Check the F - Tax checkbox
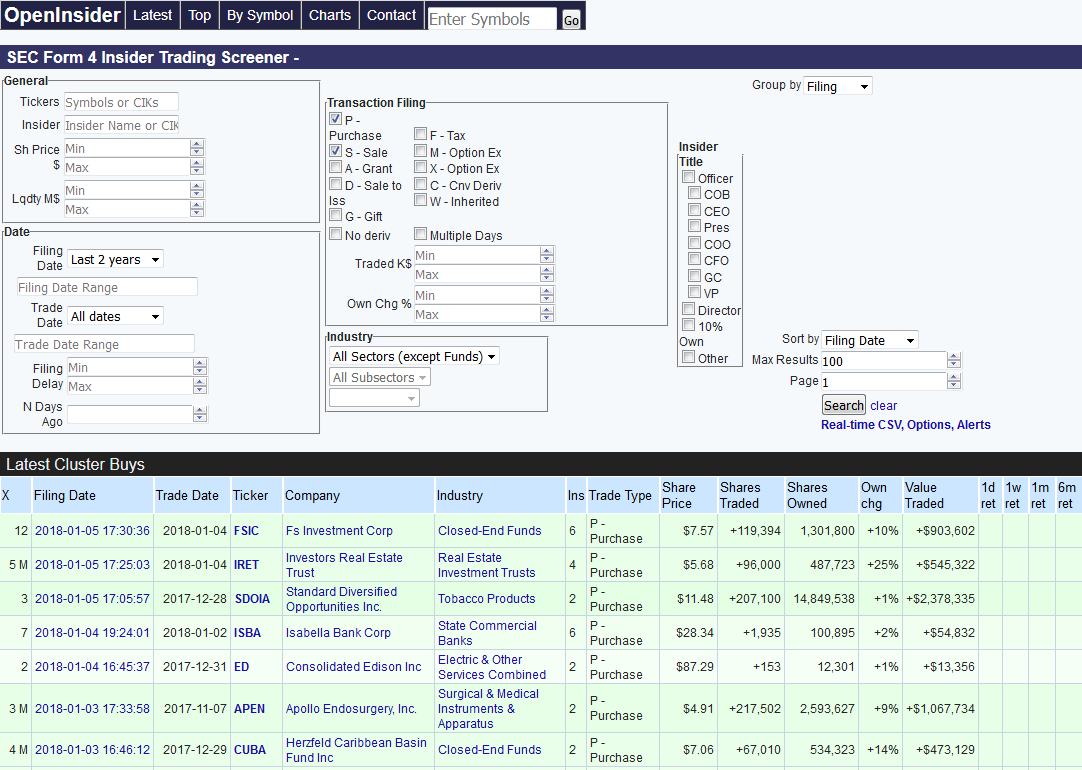Screen dimensions: 1082x770 point(420,134)
